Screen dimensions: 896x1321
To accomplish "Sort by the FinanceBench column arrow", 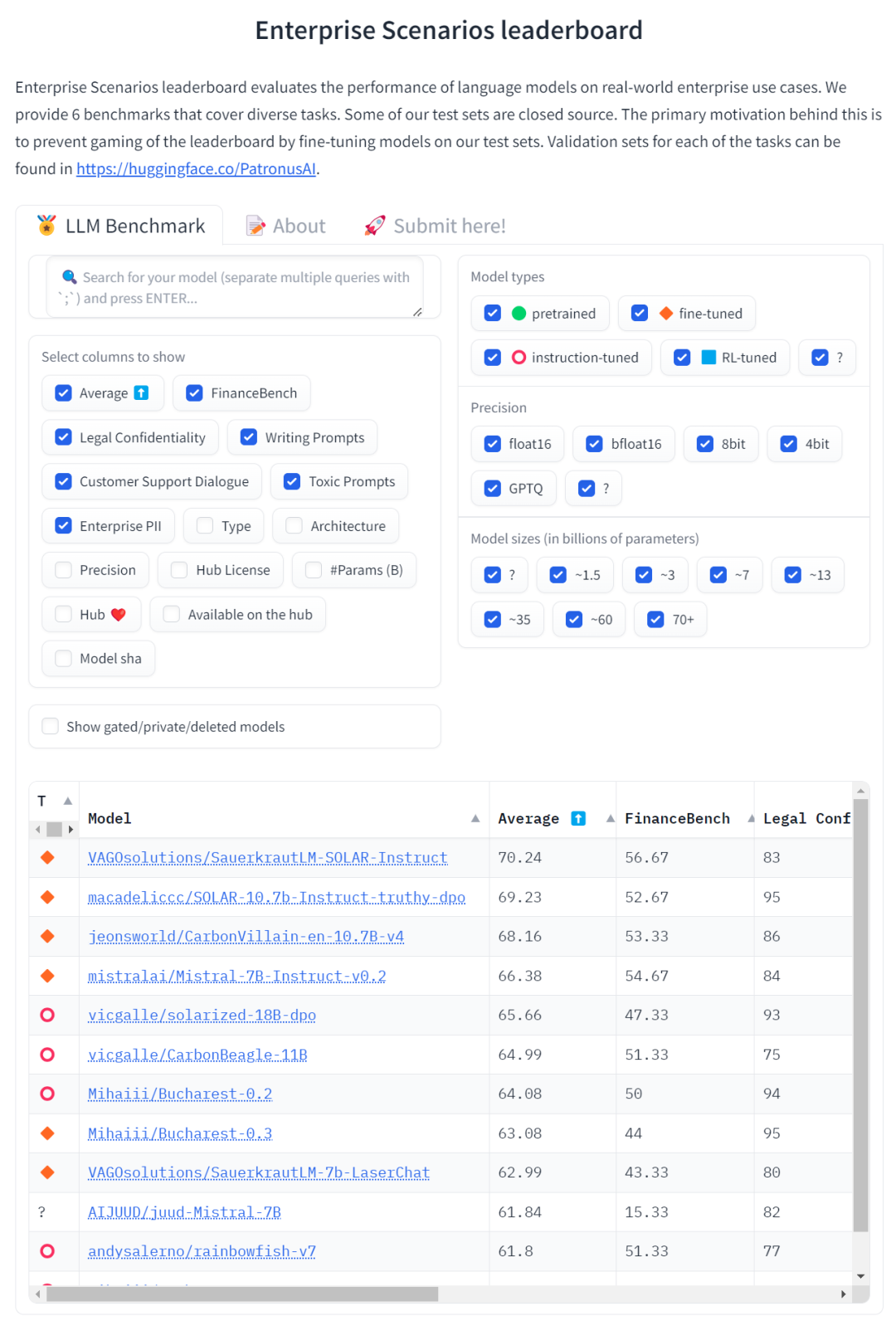I will [x=751, y=818].
